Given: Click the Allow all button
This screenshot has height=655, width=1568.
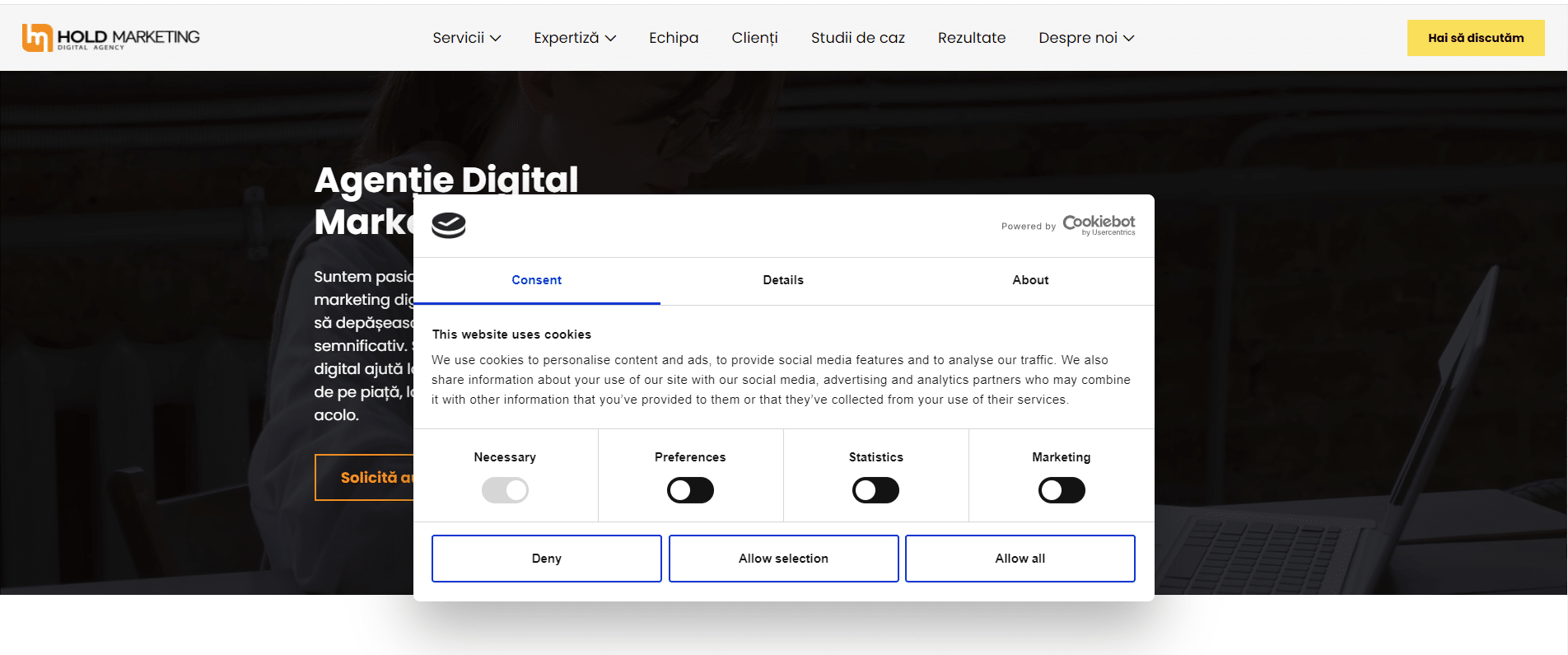Looking at the screenshot, I should click(1020, 559).
